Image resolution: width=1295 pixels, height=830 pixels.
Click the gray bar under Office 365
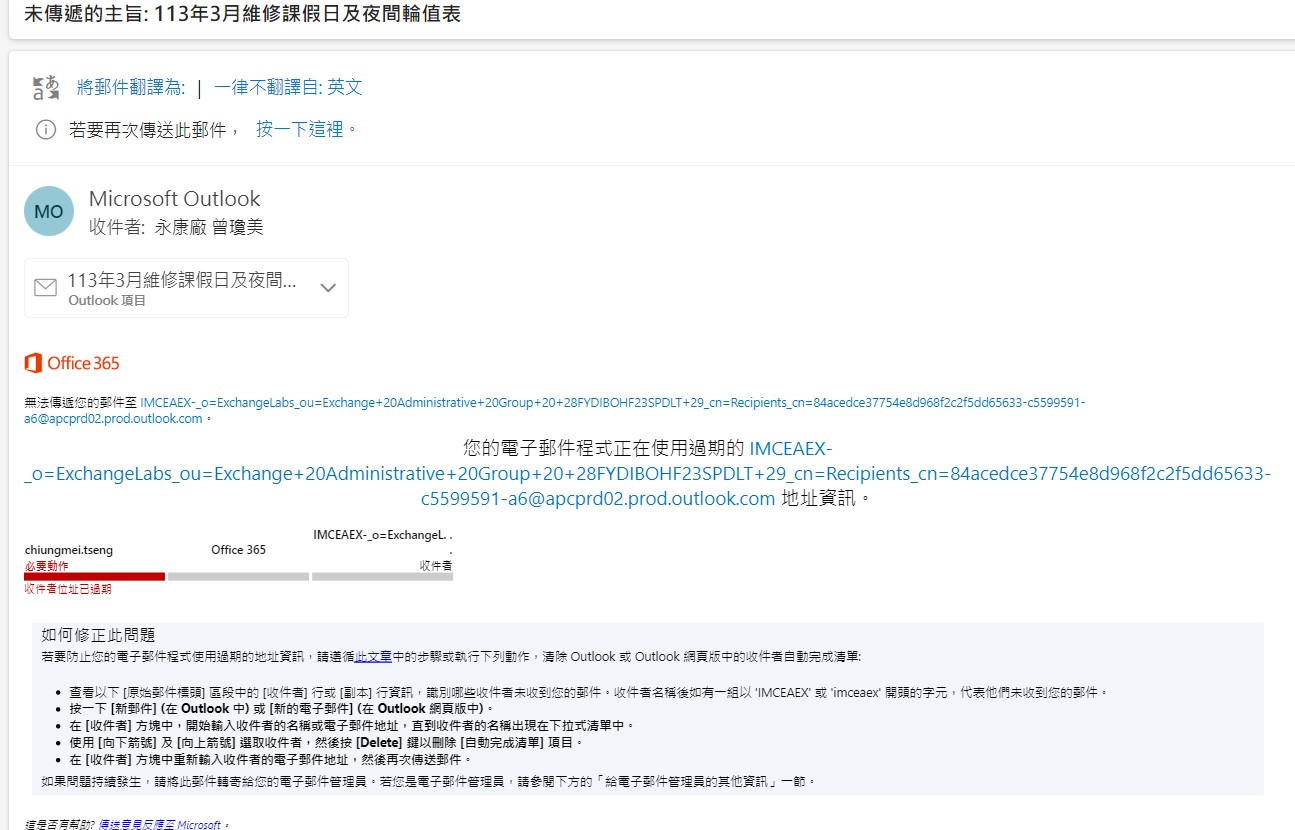pos(238,576)
